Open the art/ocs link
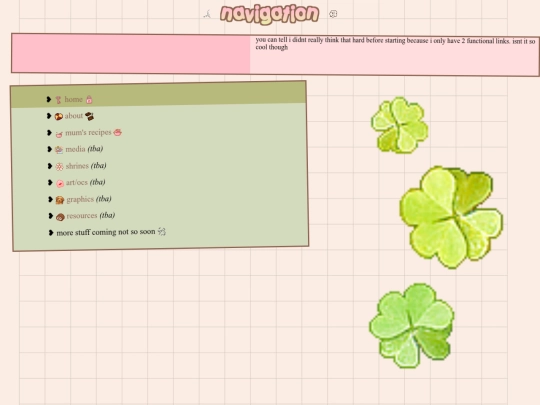The width and height of the screenshot is (540, 405). tap(77, 183)
